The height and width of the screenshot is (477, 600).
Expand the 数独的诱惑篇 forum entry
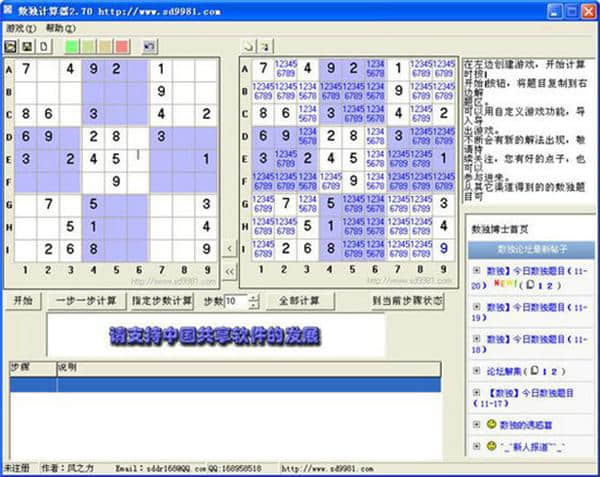click(x=476, y=425)
